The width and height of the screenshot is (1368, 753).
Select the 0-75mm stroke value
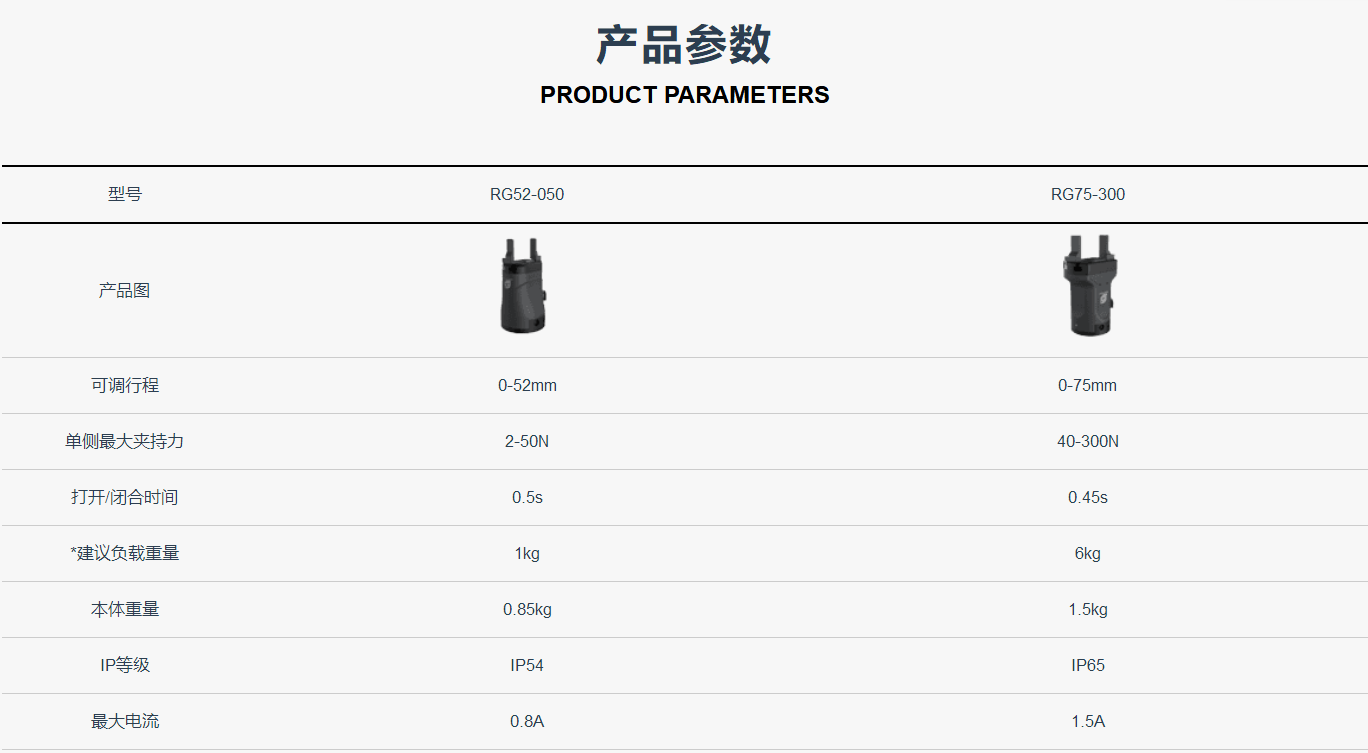pos(1088,386)
